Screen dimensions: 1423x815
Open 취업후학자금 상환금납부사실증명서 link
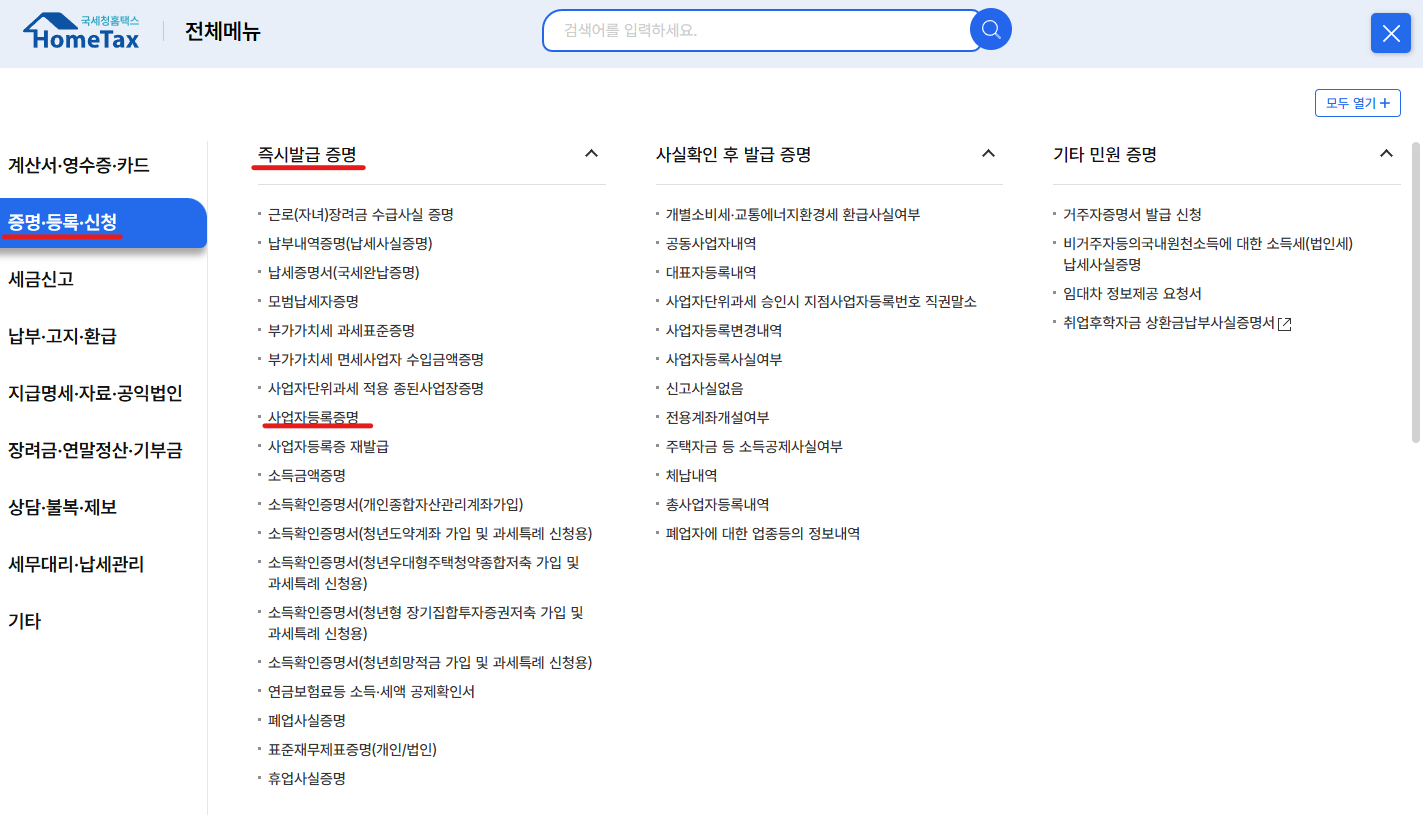[1169, 323]
